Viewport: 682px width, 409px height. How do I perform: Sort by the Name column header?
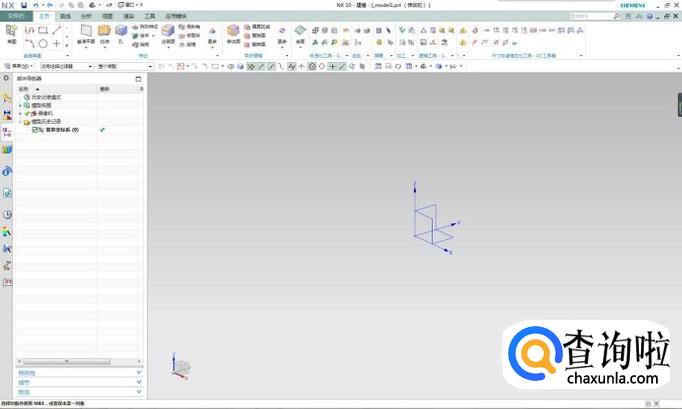pos(57,89)
